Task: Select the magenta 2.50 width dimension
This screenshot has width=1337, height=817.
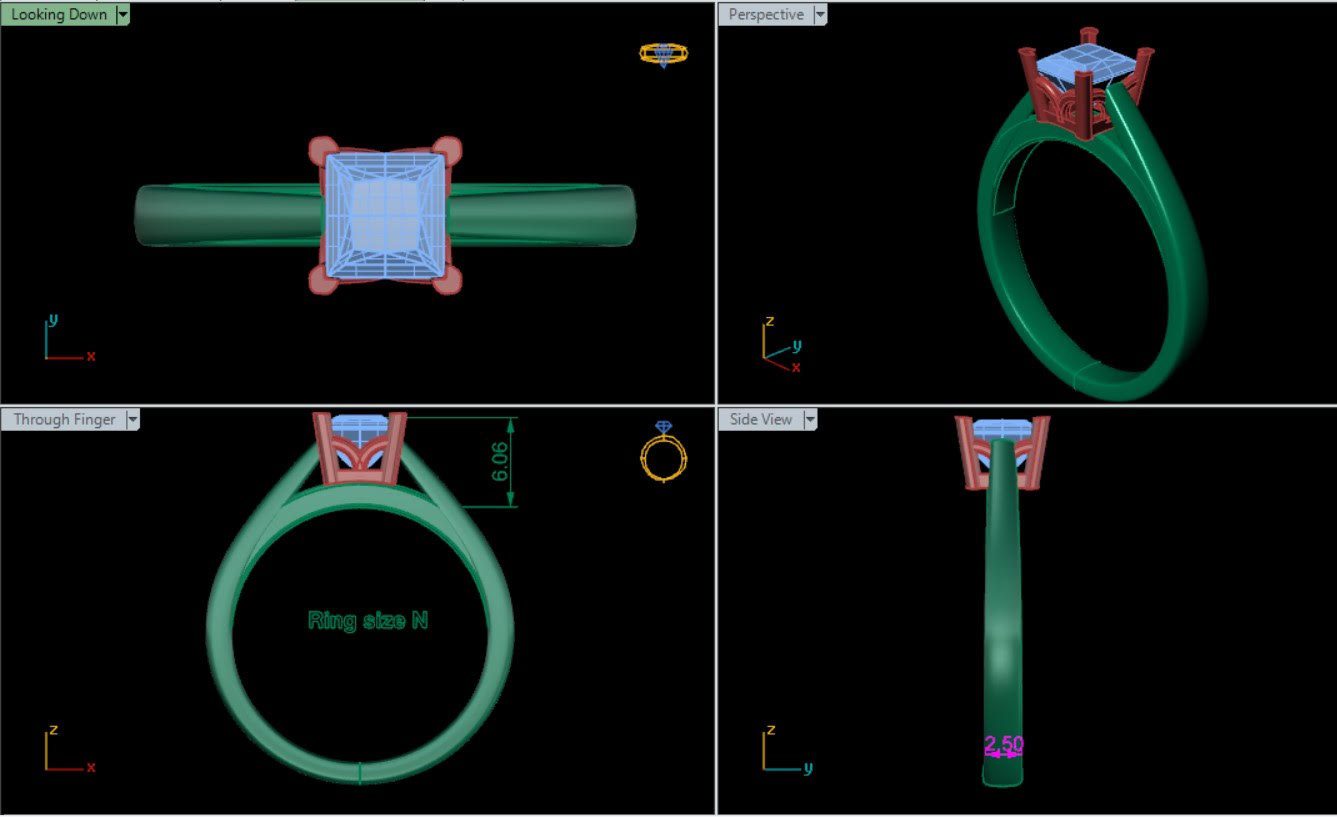Action: point(1003,745)
